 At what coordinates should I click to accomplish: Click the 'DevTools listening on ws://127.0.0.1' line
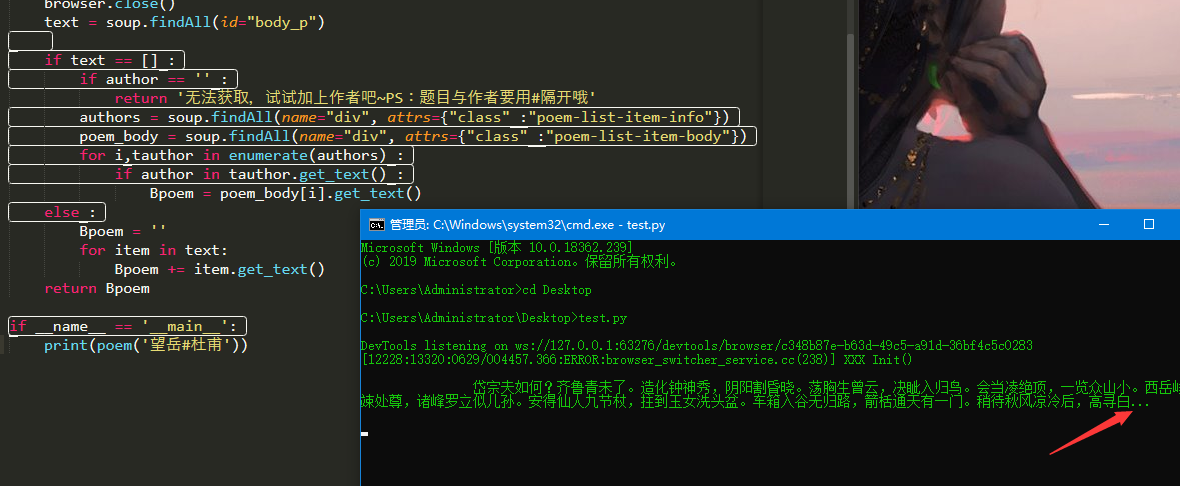pyautogui.click(x=697, y=345)
